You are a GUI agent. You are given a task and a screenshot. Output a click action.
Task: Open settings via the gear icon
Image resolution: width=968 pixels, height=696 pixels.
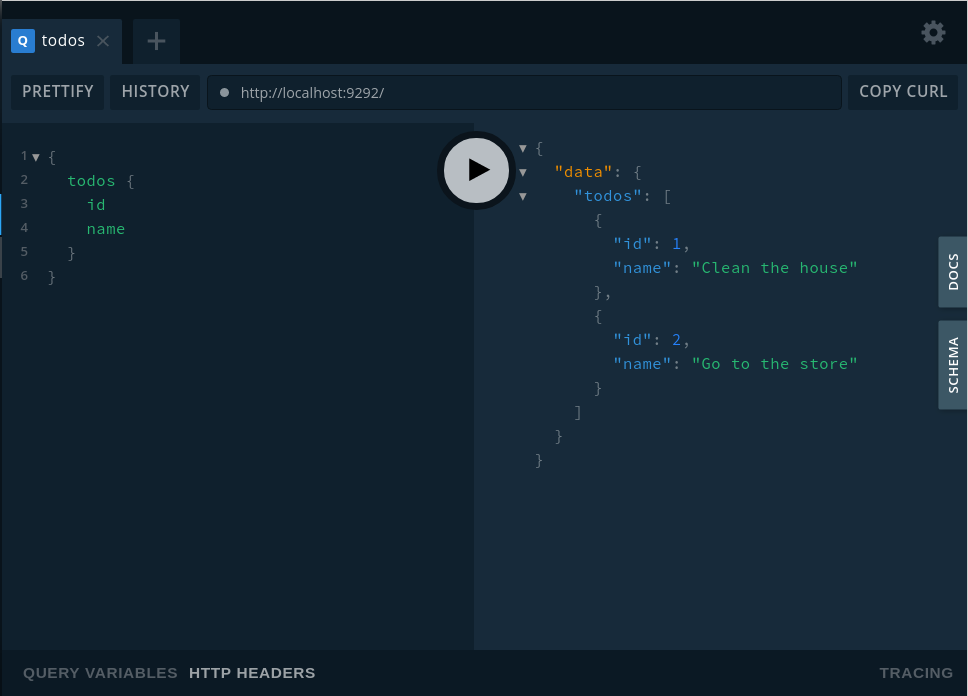(932, 33)
